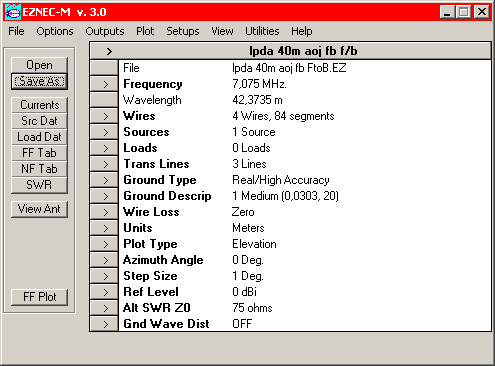Open the FF Tab far-field table
Image resolution: width=495 pixels, height=366 pixels.
coord(39,153)
